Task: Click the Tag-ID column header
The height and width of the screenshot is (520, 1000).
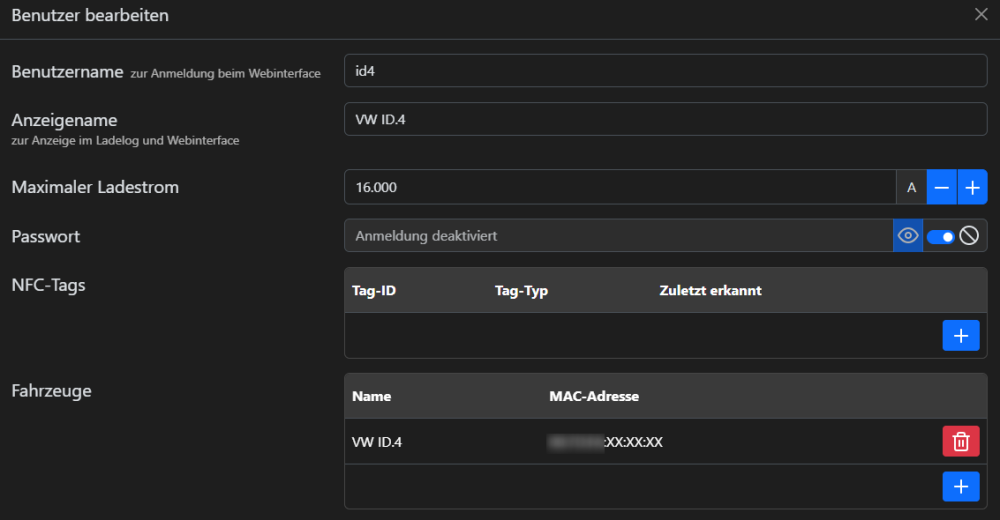Action: point(374,291)
